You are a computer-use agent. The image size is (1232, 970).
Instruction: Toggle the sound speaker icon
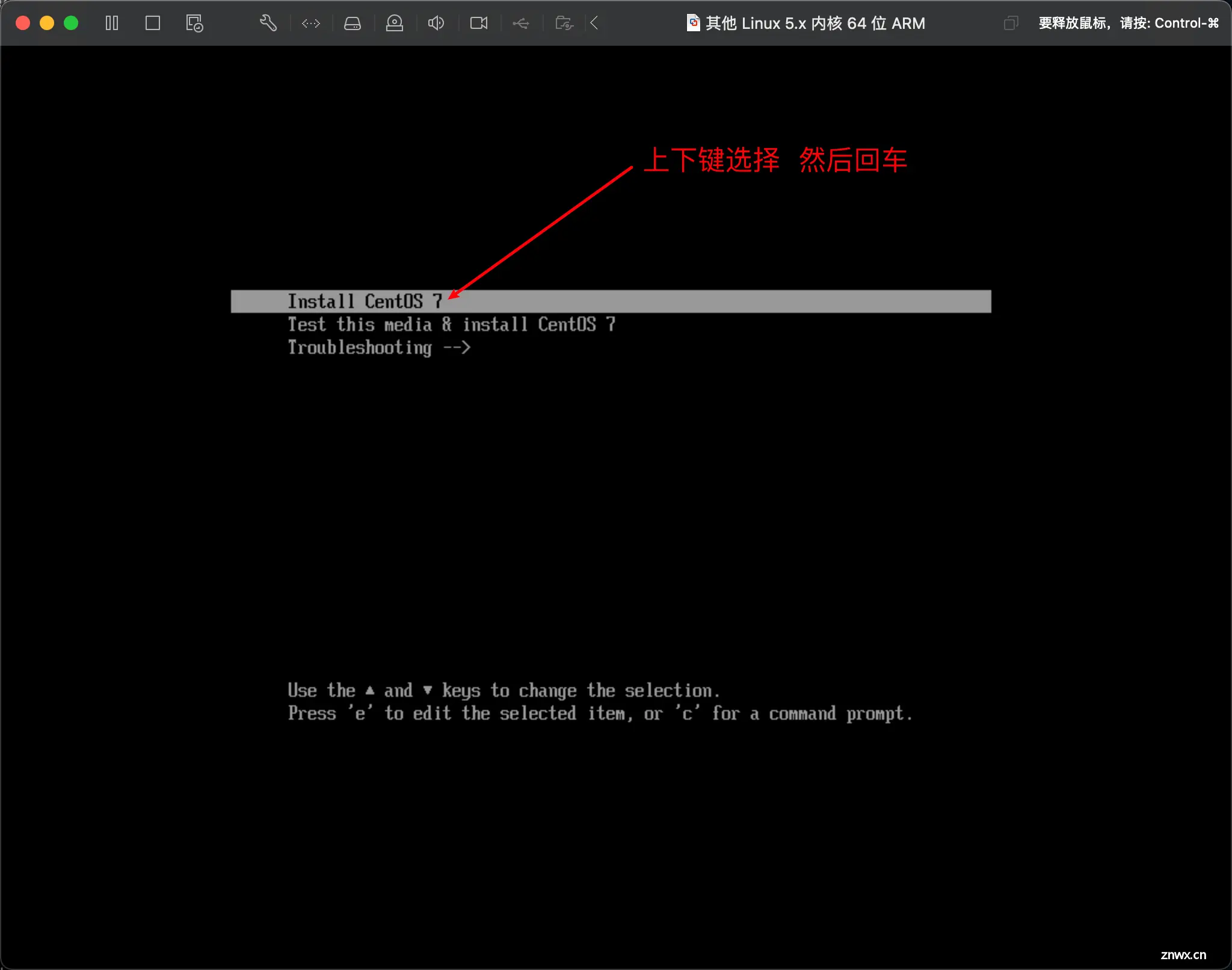point(436,23)
